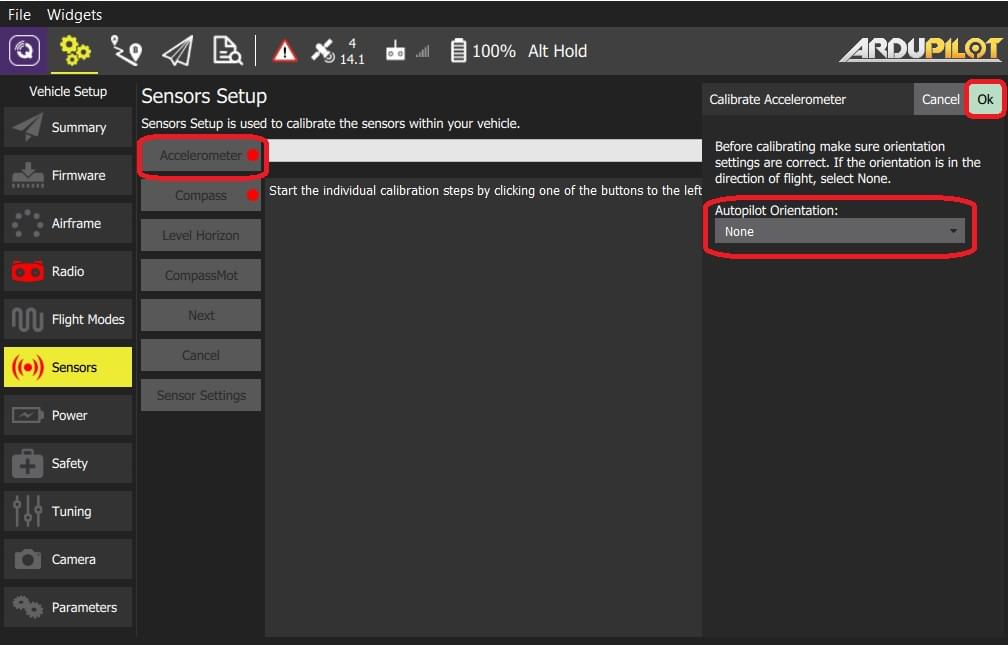Open the Plan view waypoint icon
This screenshot has width=1008, height=645.
click(x=126, y=51)
